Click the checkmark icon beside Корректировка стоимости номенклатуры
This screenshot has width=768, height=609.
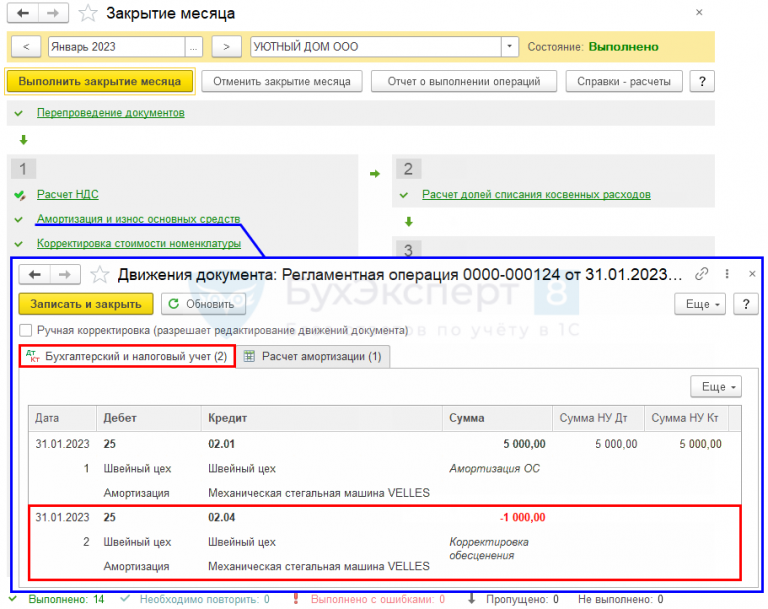click(x=19, y=244)
